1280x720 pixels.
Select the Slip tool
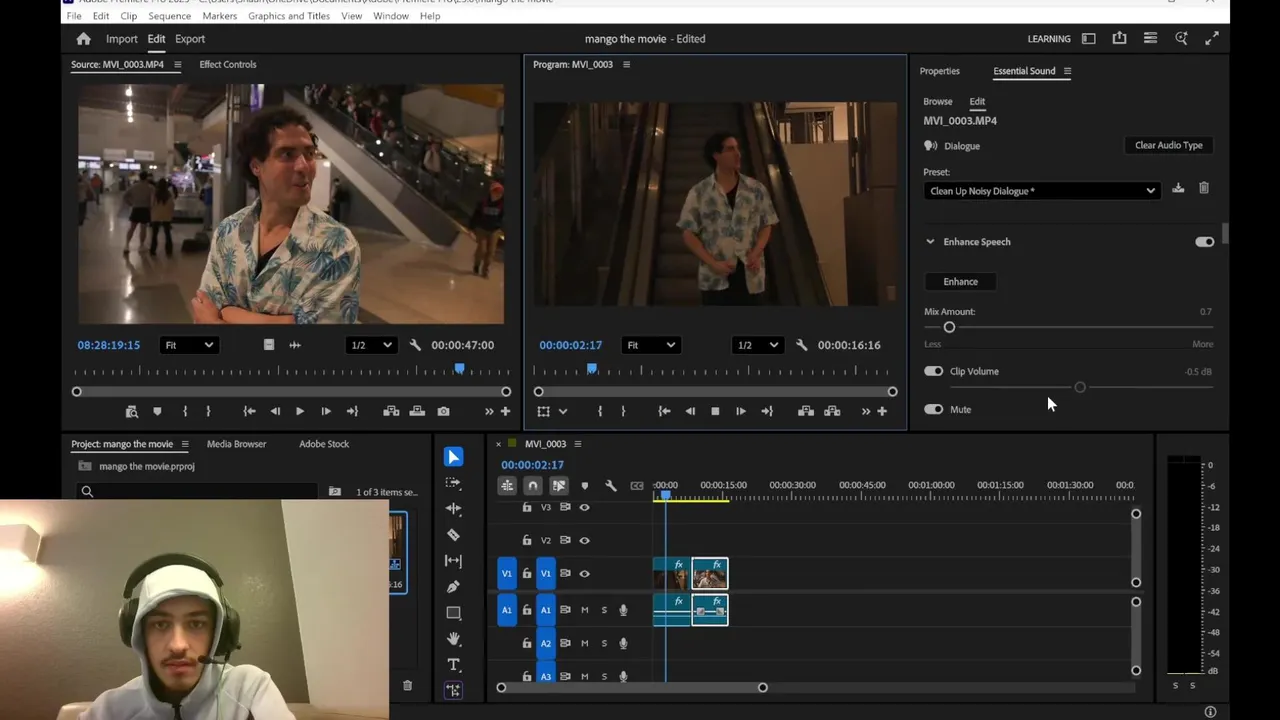[454, 561]
